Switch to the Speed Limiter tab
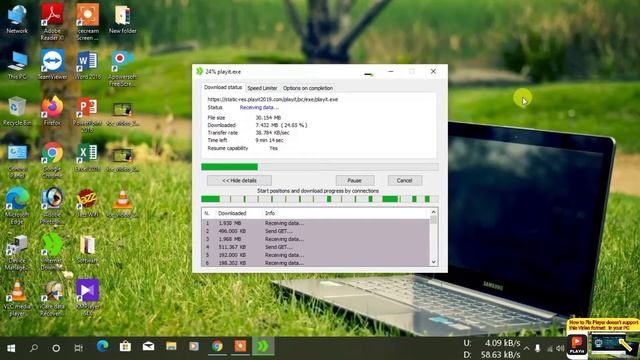This screenshot has height=360, width=640. click(262, 88)
